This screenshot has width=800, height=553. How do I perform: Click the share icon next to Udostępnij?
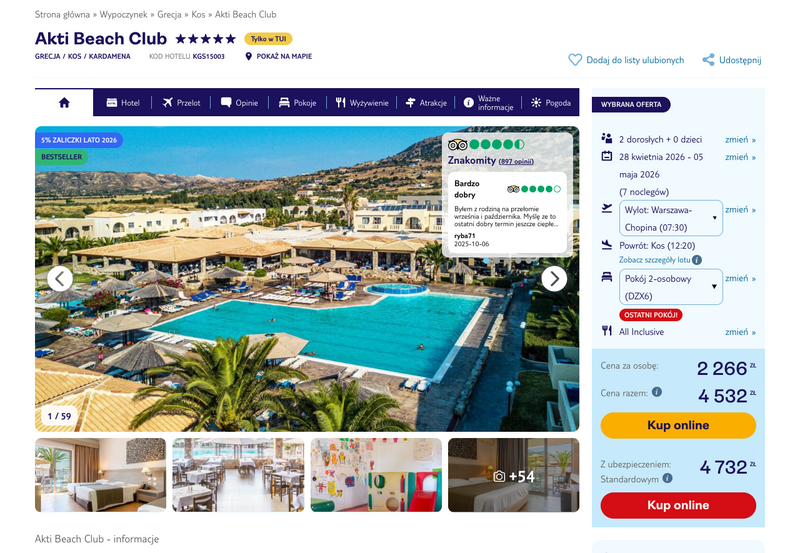click(x=708, y=60)
